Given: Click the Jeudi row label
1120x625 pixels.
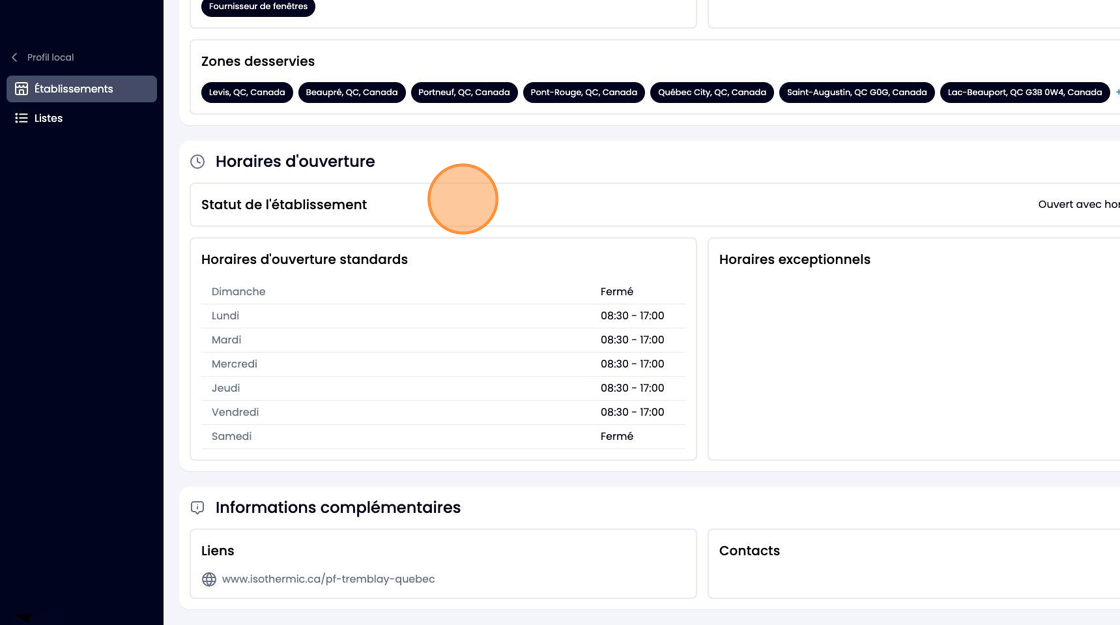Looking at the screenshot, I should point(226,388).
